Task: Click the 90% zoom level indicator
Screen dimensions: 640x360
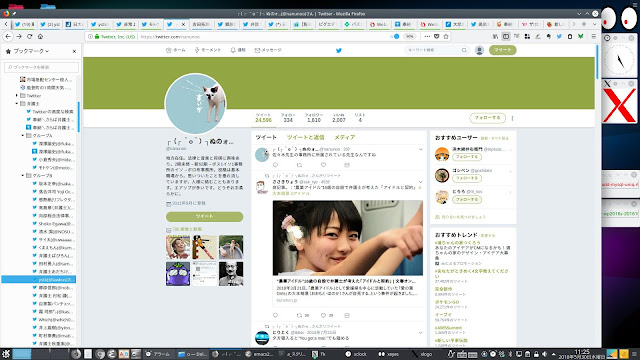Action: click(x=409, y=36)
